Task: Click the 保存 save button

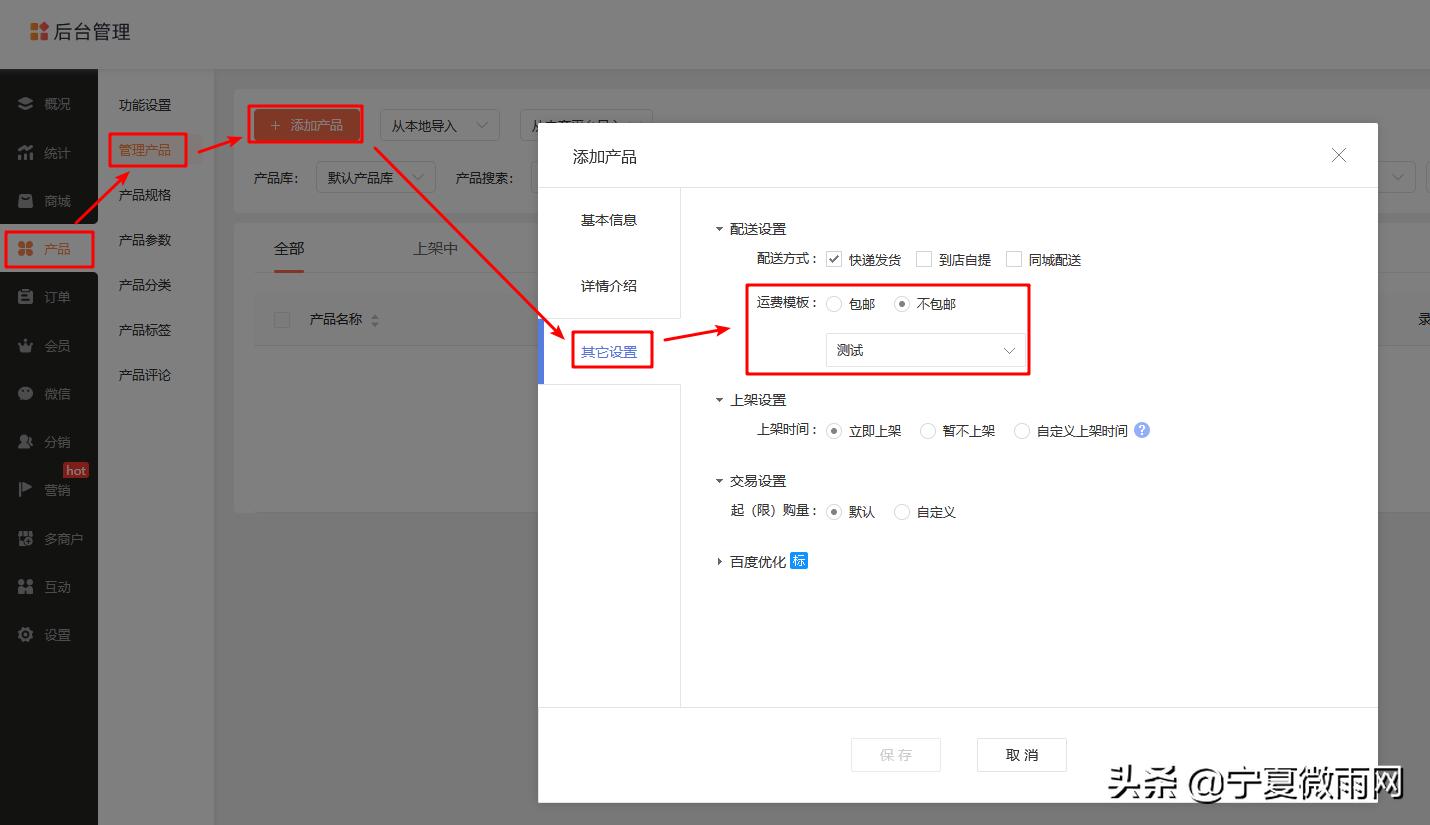Action: coord(895,755)
